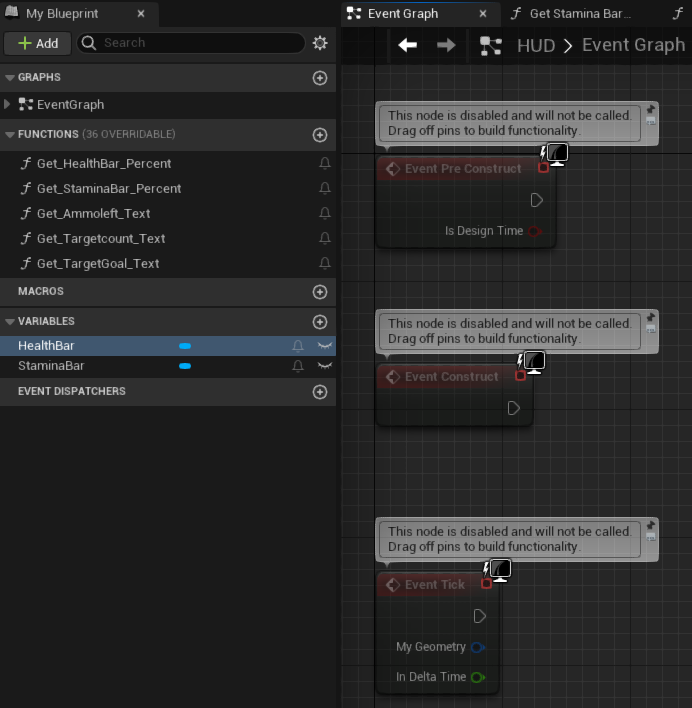
Task: Click bell icon for Get_Ammoleft_Text
Action: pyautogui.click(x=325, y=213)
